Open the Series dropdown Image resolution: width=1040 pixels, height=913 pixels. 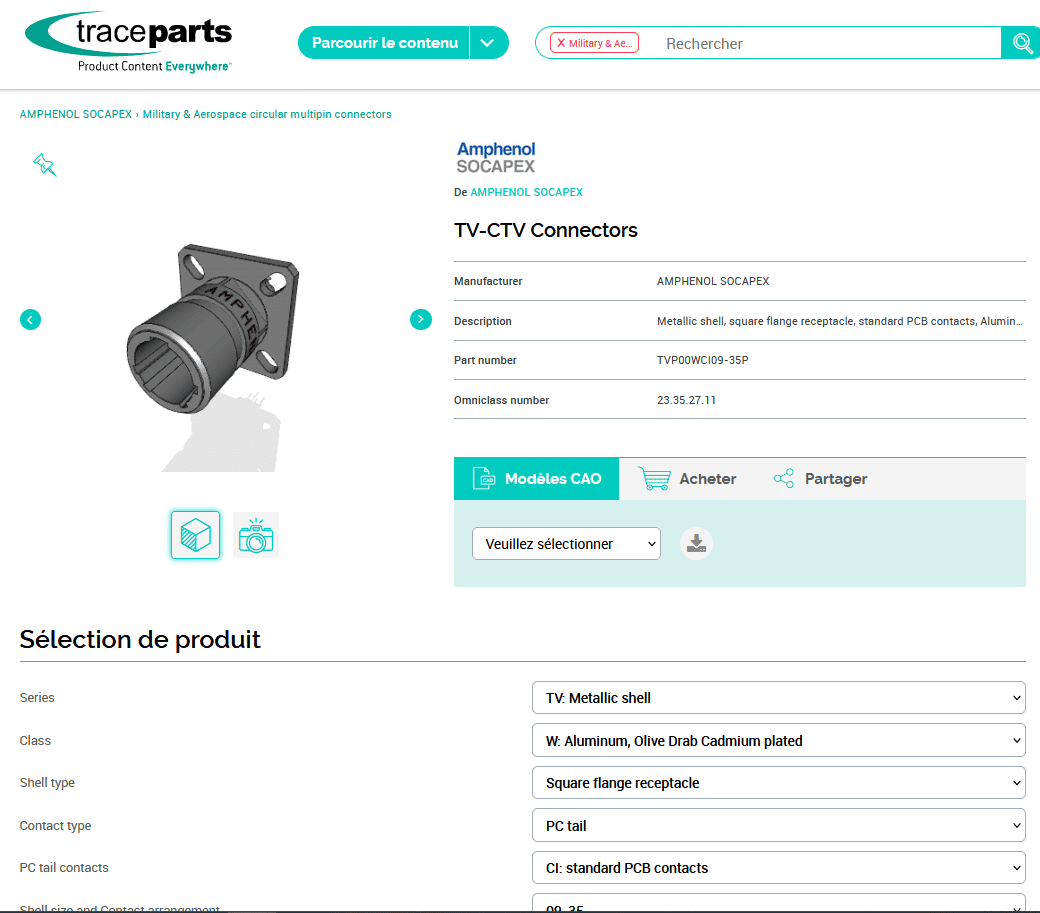click(x=778, y=698)
